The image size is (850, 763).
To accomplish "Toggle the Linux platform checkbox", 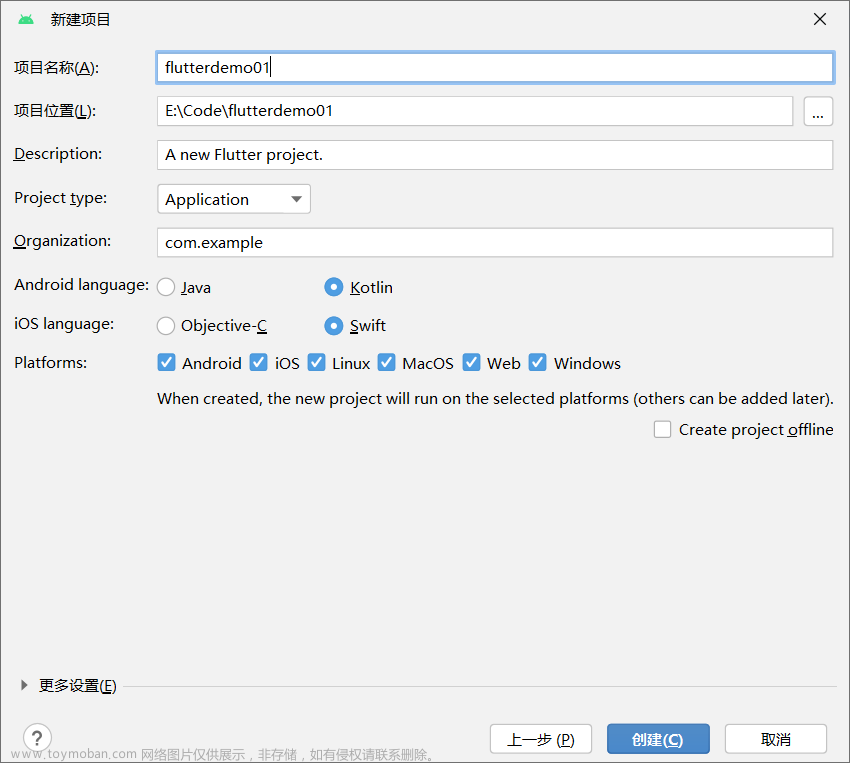I will pyautogui.click(x=317, y=363).
